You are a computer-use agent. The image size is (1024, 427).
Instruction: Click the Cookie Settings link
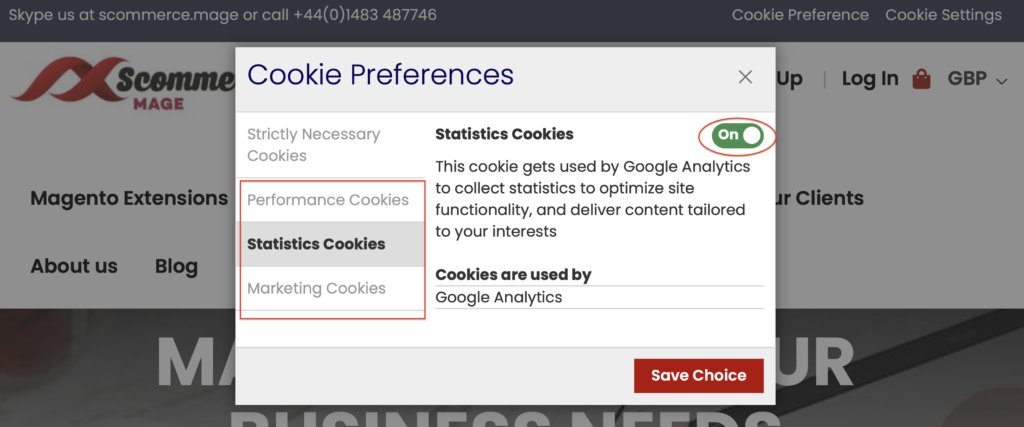click(x=943, y=15)
